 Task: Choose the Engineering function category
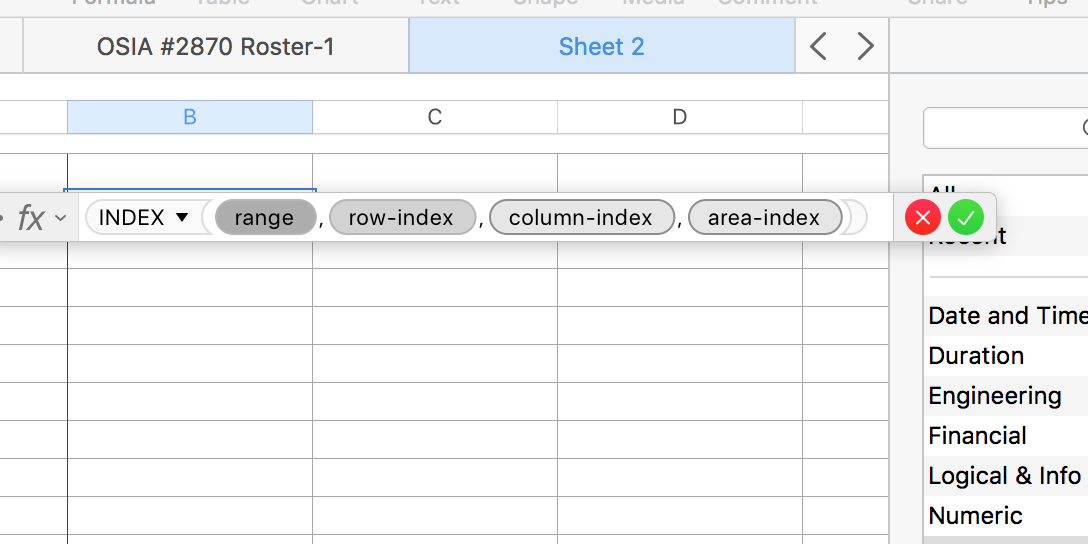(995, 396)
